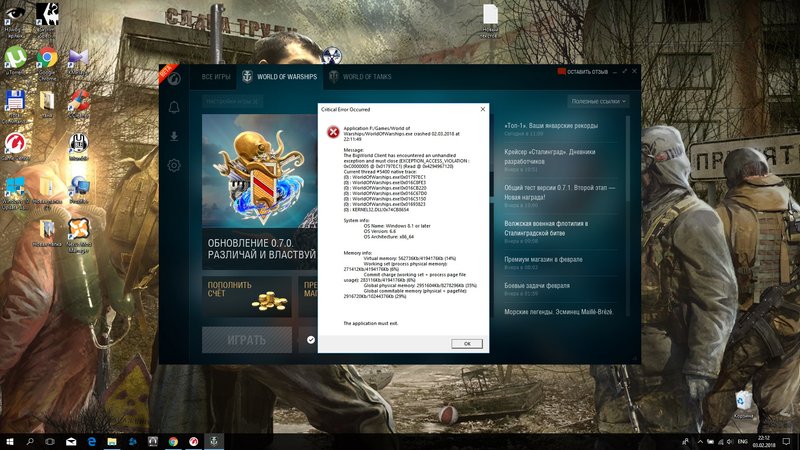Select the WORLD OF WARSHIPS tab
Viewport: 800px width, 450px height.
(x=280, y=77)
